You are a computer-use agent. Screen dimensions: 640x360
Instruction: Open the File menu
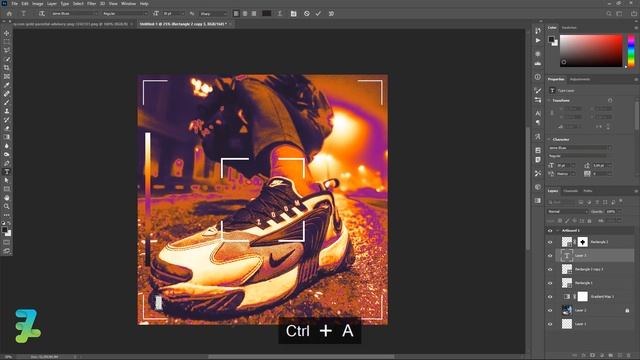15,4
